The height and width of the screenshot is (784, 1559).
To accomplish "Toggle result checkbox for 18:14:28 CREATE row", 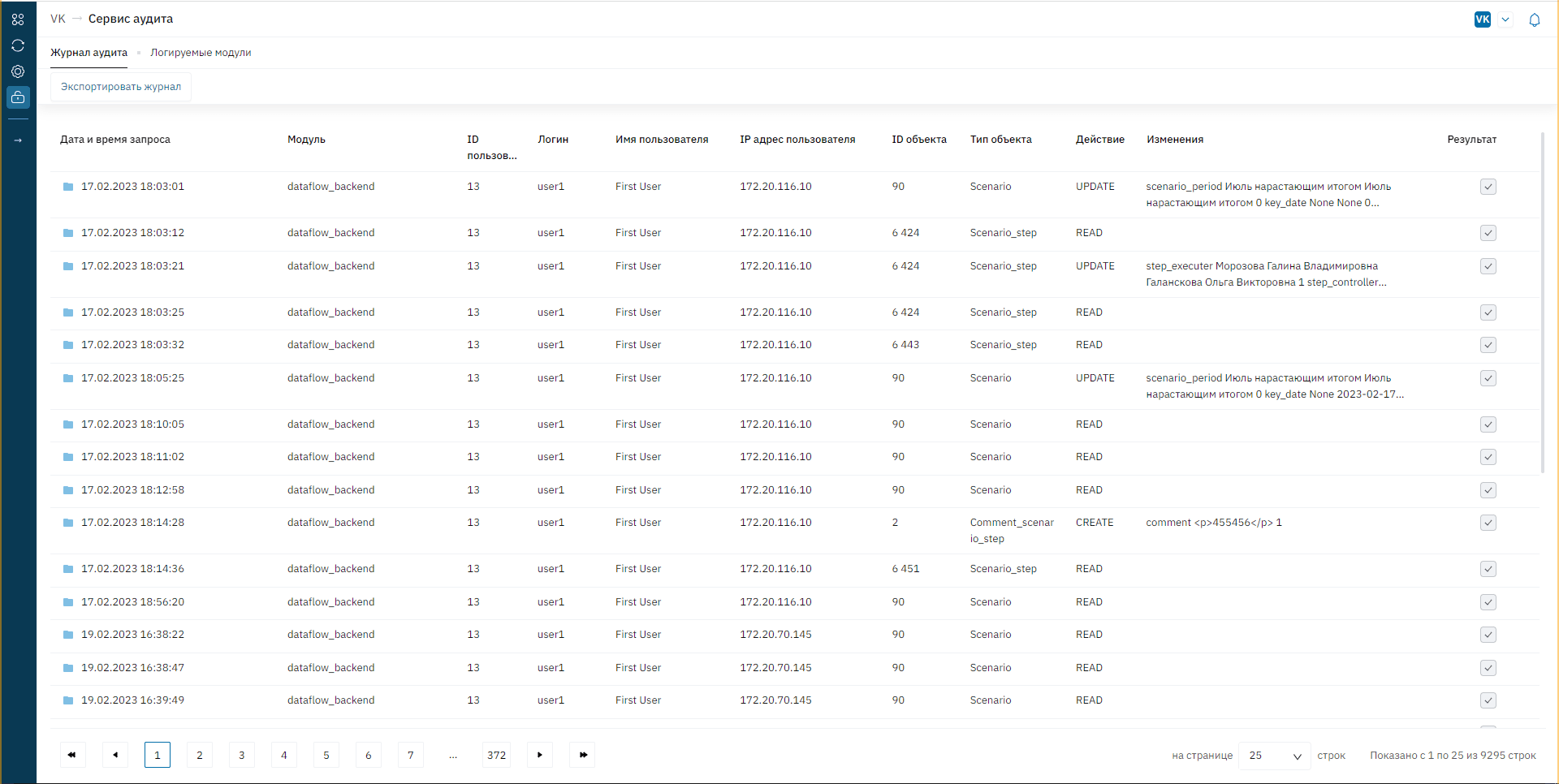I will (1488, 523).
